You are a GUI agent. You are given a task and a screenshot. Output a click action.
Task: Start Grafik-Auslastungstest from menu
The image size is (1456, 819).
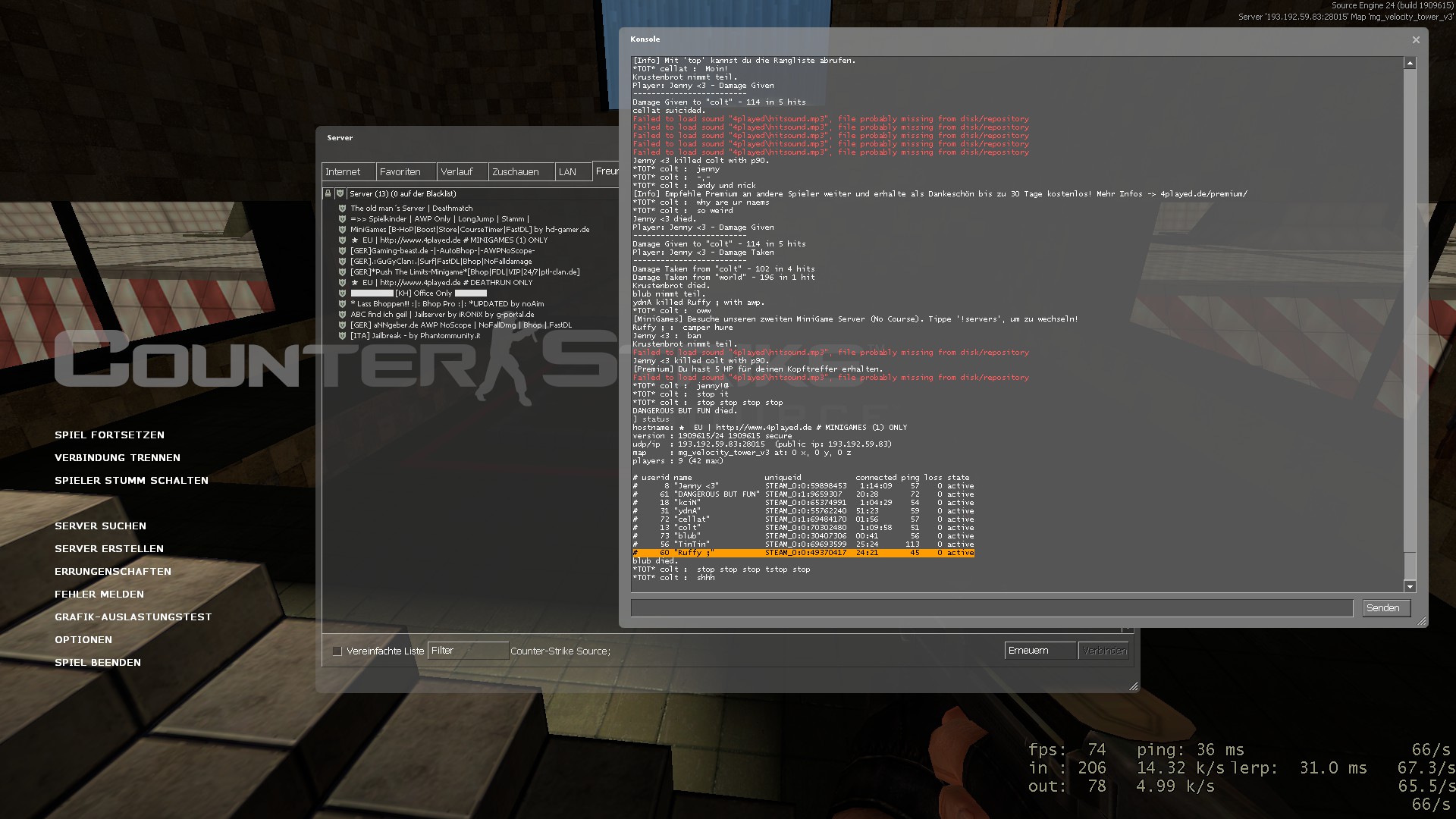pos(133,617)
